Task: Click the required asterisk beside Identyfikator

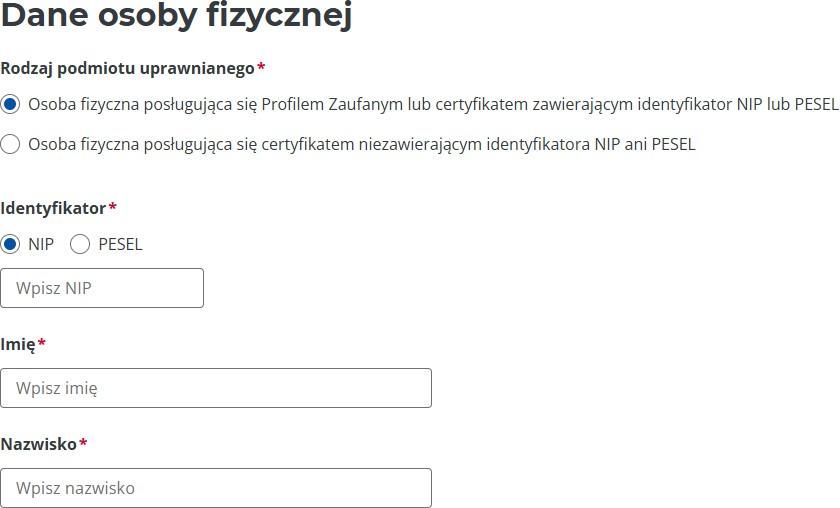Action: pyautogui.click(x=112, y=207)
